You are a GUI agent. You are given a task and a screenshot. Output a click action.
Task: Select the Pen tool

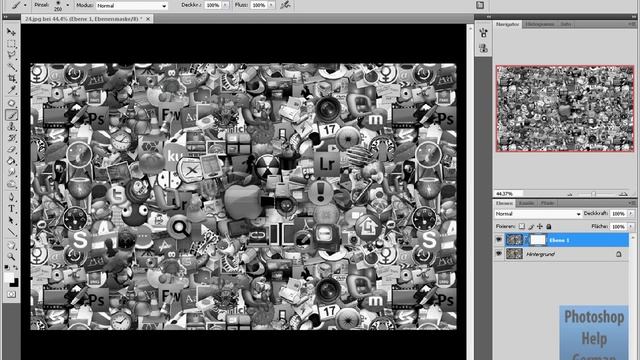(x=11, y=197)
